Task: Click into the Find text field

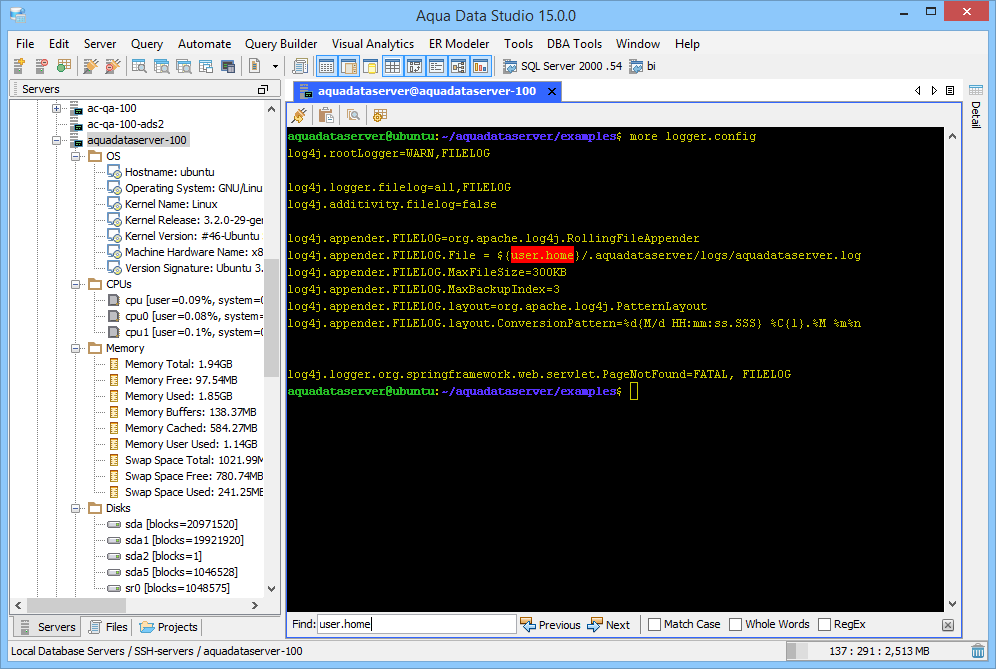Action: click(x=417, y=624)
